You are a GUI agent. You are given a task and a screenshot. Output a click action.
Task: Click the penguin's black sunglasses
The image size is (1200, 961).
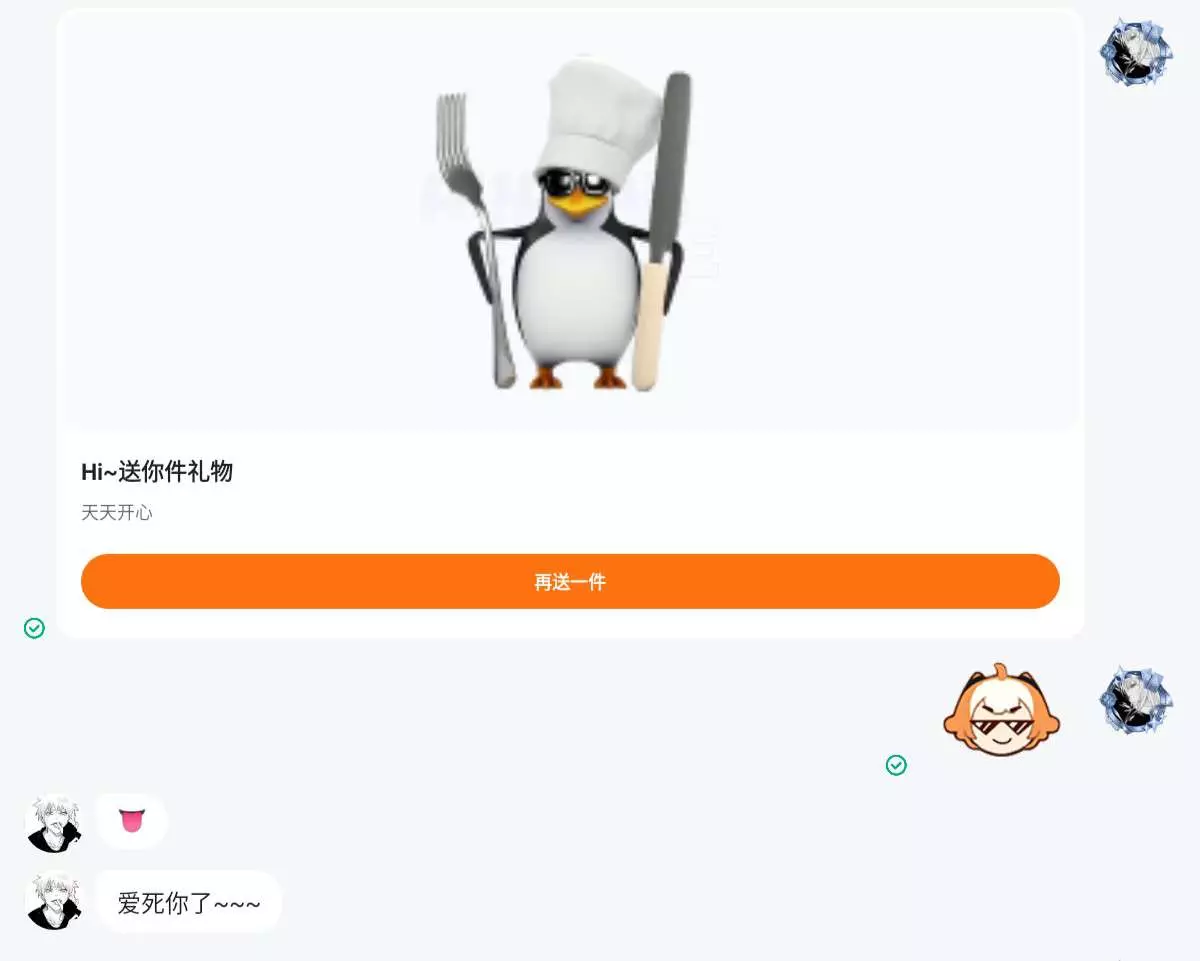pos(574,183)
